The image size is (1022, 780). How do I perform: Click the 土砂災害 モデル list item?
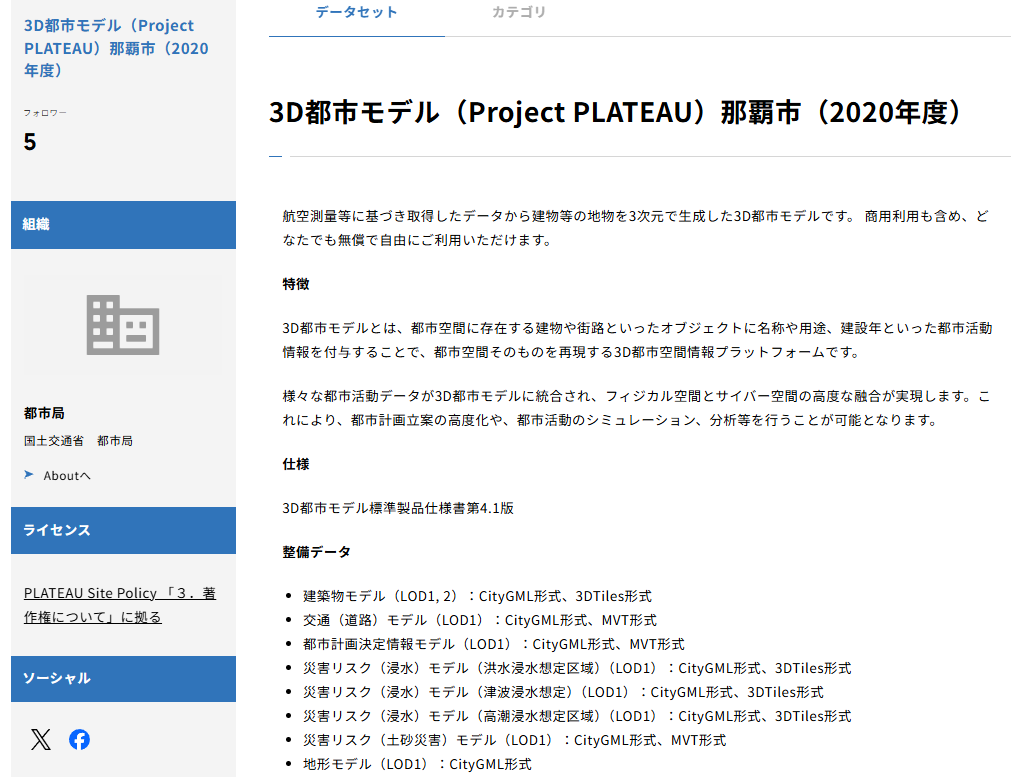click(x=514, y=740)
